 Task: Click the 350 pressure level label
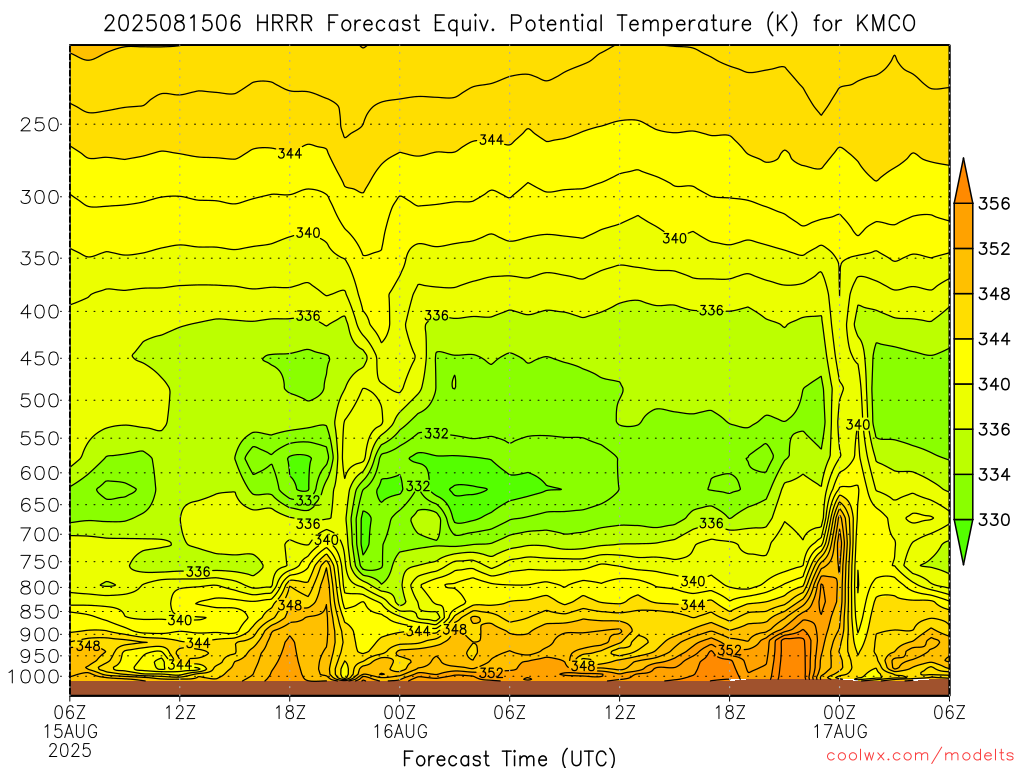click(40, 259)
